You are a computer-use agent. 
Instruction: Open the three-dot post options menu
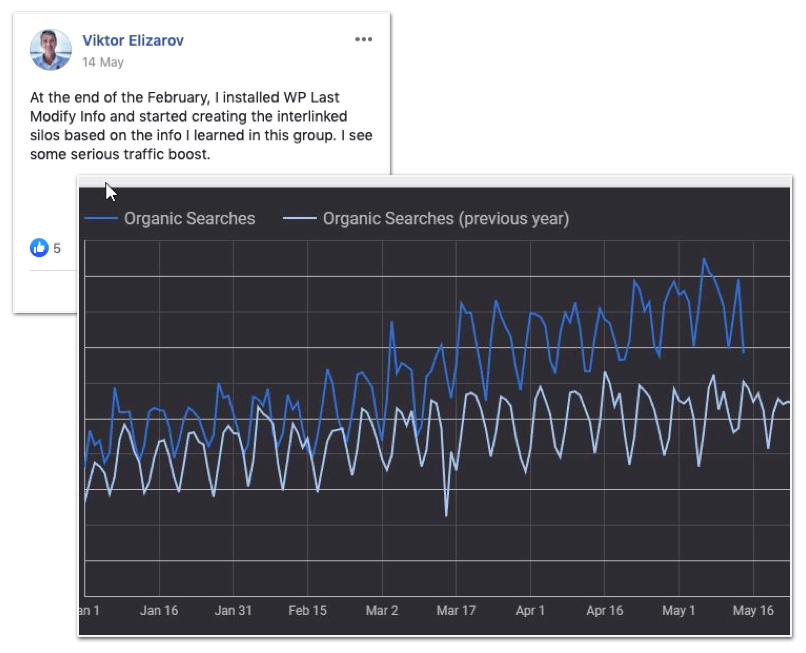[x=363, y=40]
